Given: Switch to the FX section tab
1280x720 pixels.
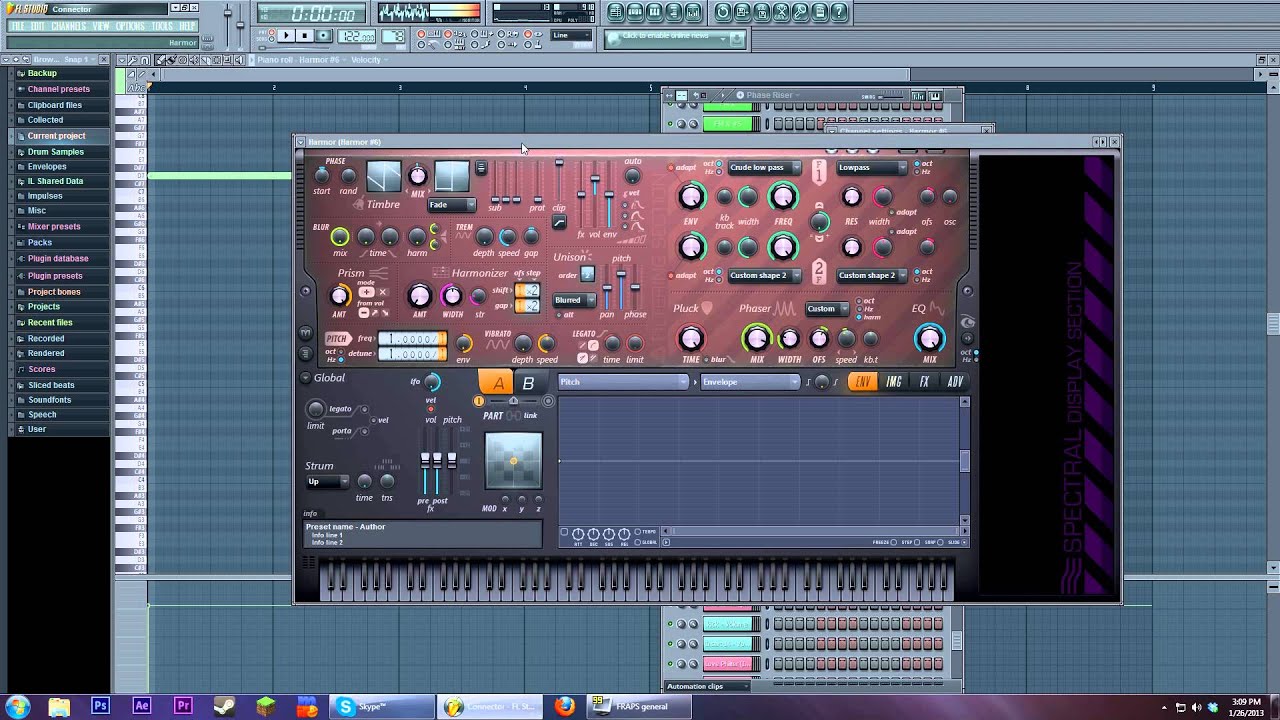Looking at the screenshot, I should pyautogui.click(x=925, y=382).
